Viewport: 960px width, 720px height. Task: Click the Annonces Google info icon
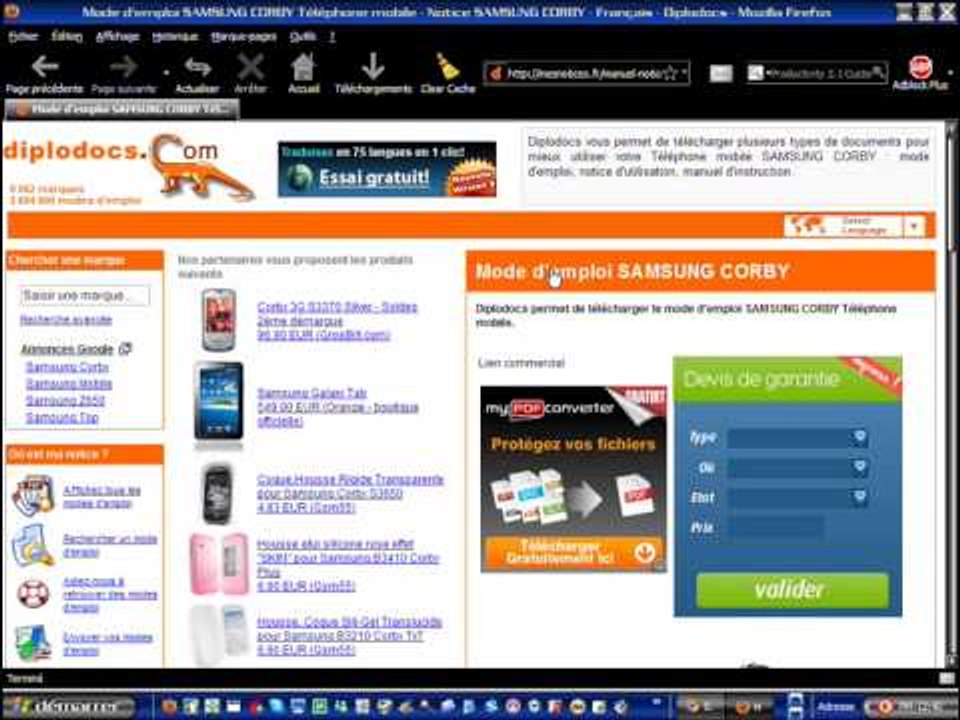click(x=125, y=348)
